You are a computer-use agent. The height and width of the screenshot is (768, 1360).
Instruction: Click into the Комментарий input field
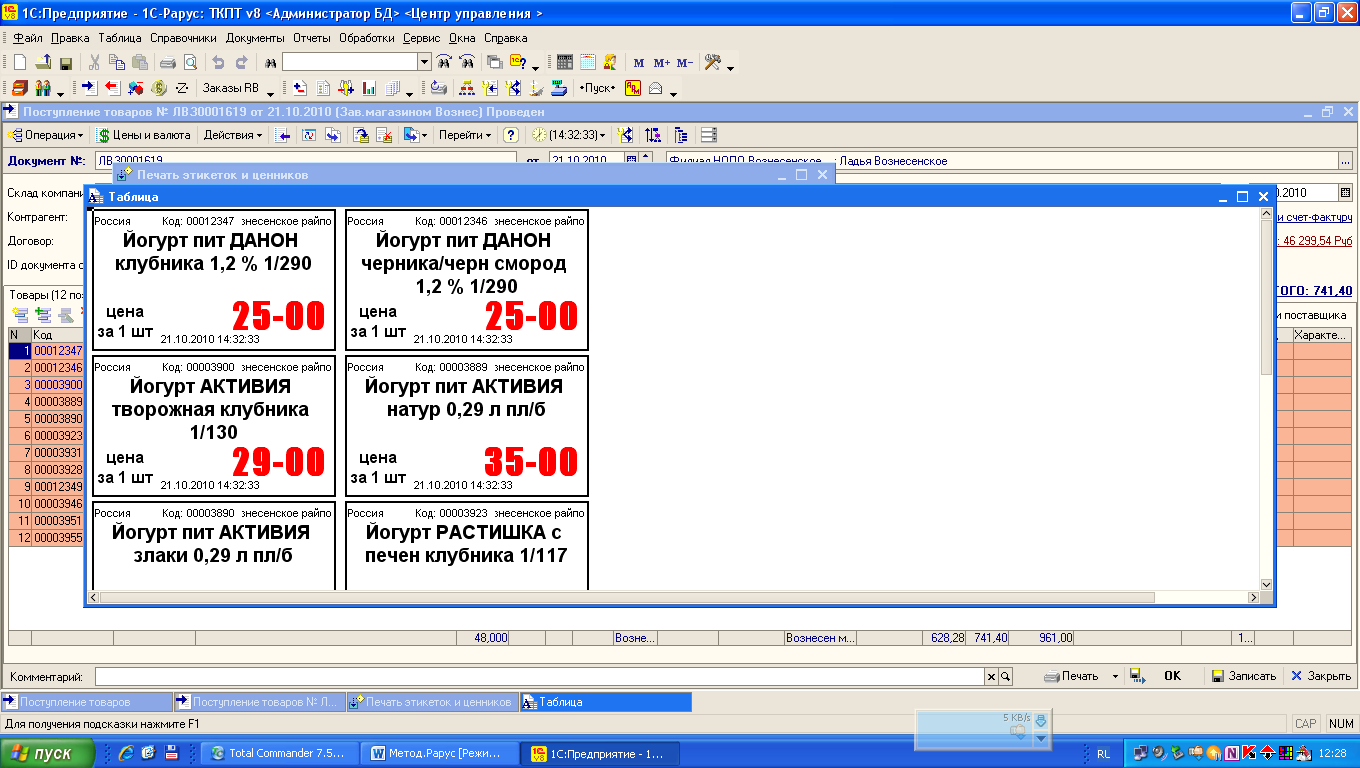[540, 677]
